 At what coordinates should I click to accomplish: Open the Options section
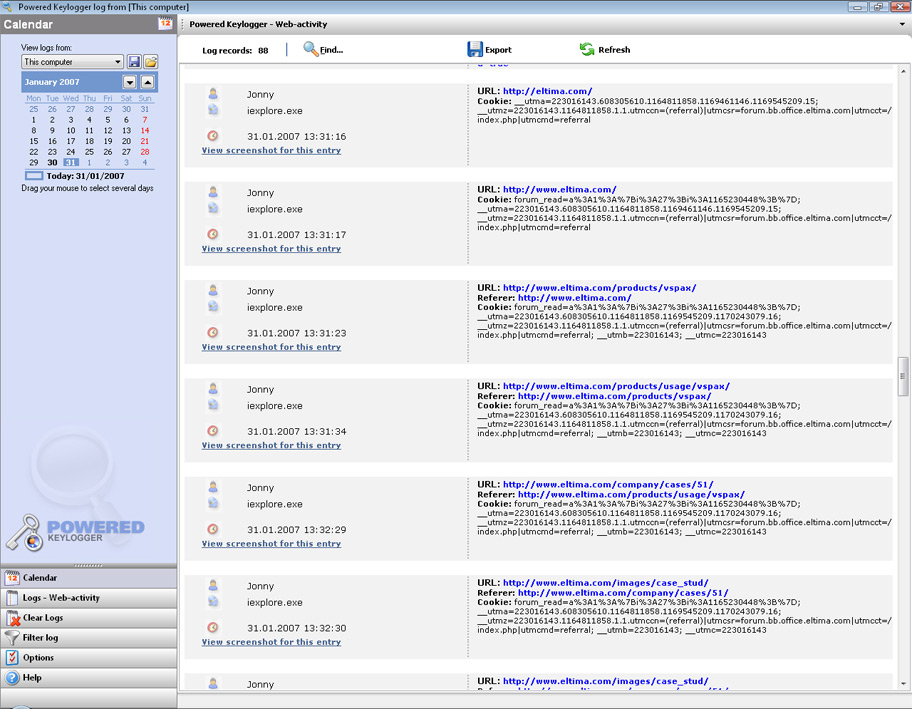point(89,657)
